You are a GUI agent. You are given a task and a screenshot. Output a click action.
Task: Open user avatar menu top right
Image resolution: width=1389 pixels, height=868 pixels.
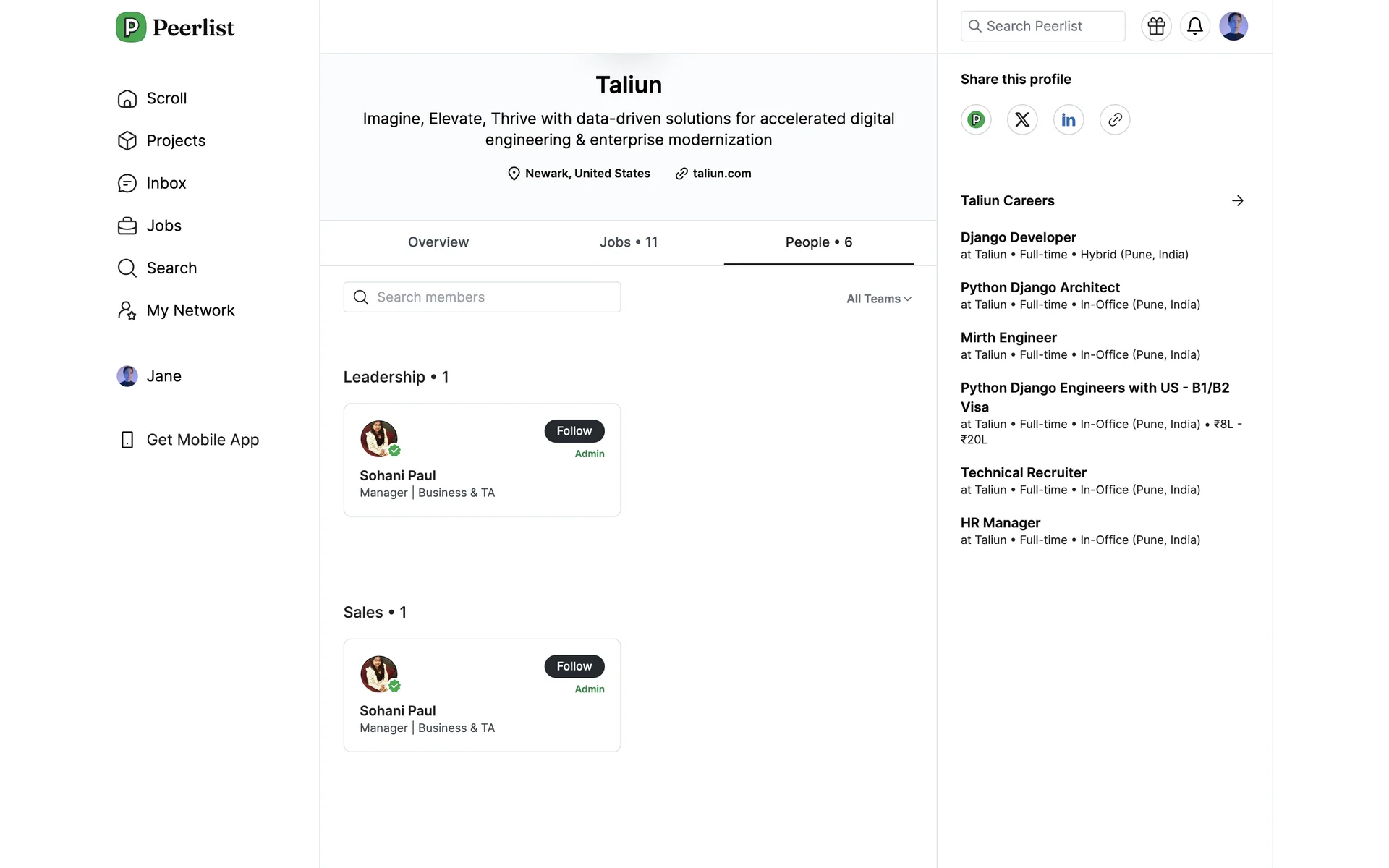pyautogui.click(x=1233, y=26)
